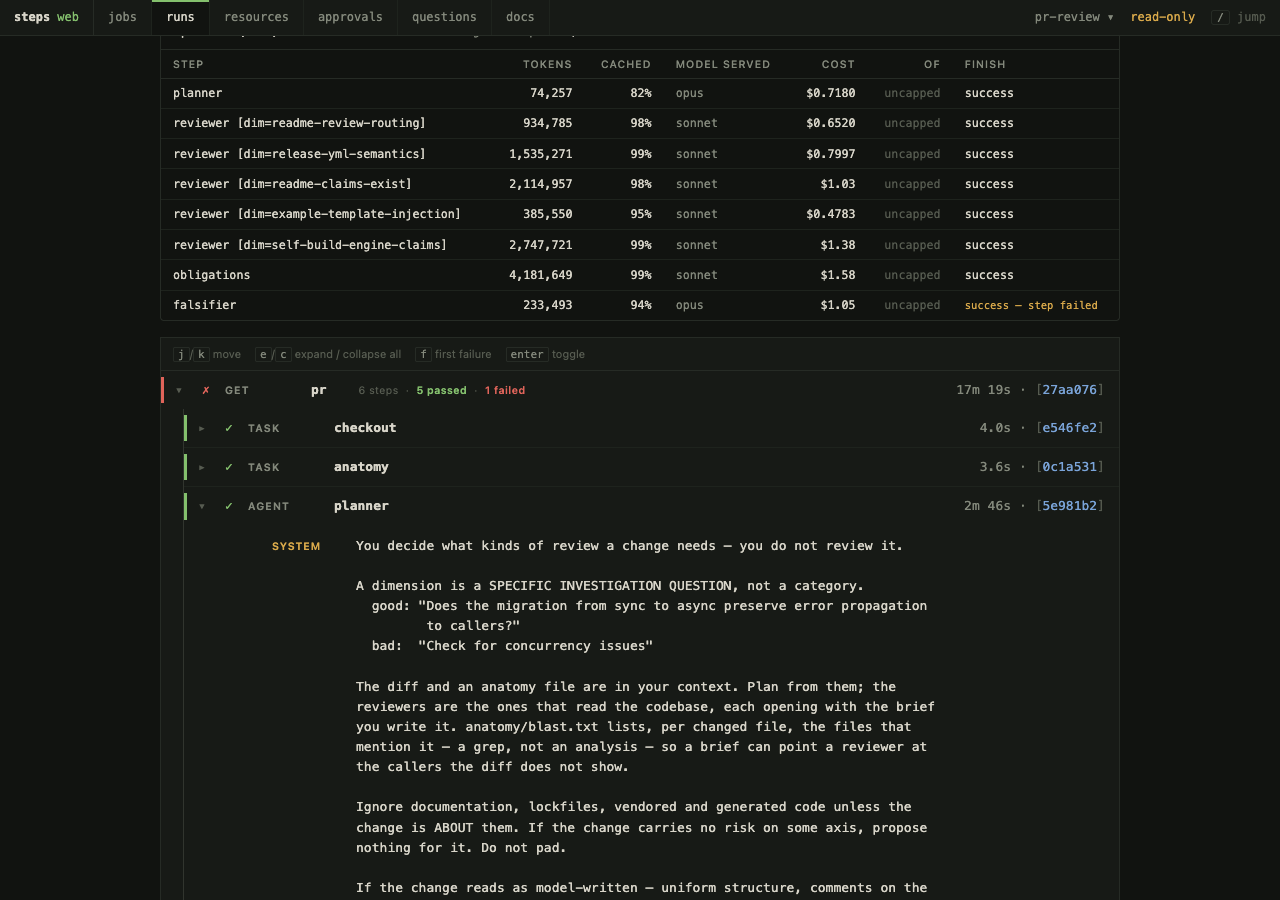This screenshot has width=1280, height=900.
Task: Select the runs tab
Action: [180, 17]
